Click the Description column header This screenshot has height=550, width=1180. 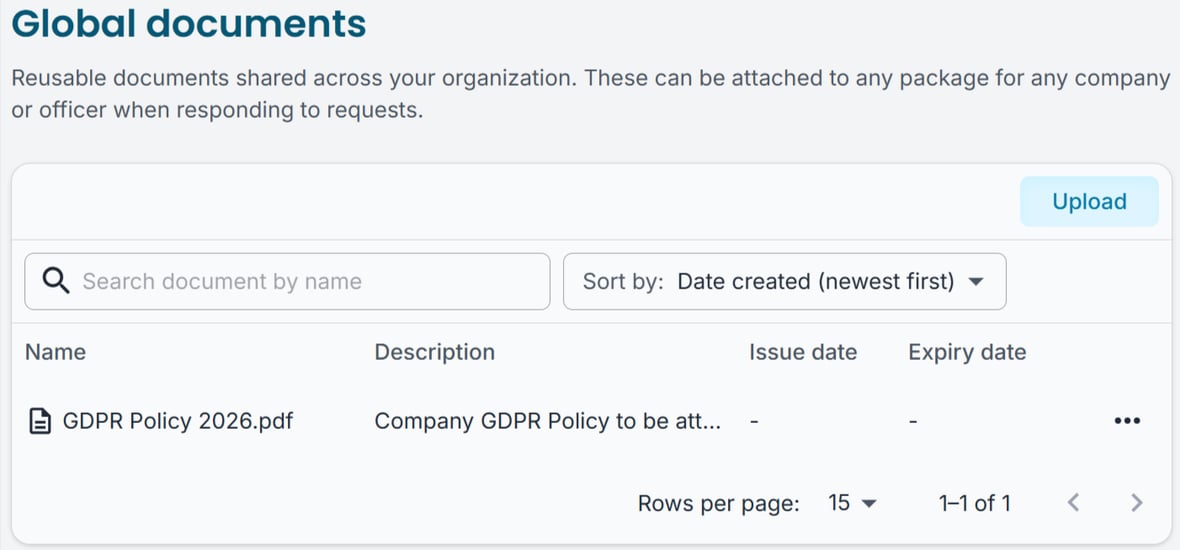pyautogui.click(x=435, y=352)
